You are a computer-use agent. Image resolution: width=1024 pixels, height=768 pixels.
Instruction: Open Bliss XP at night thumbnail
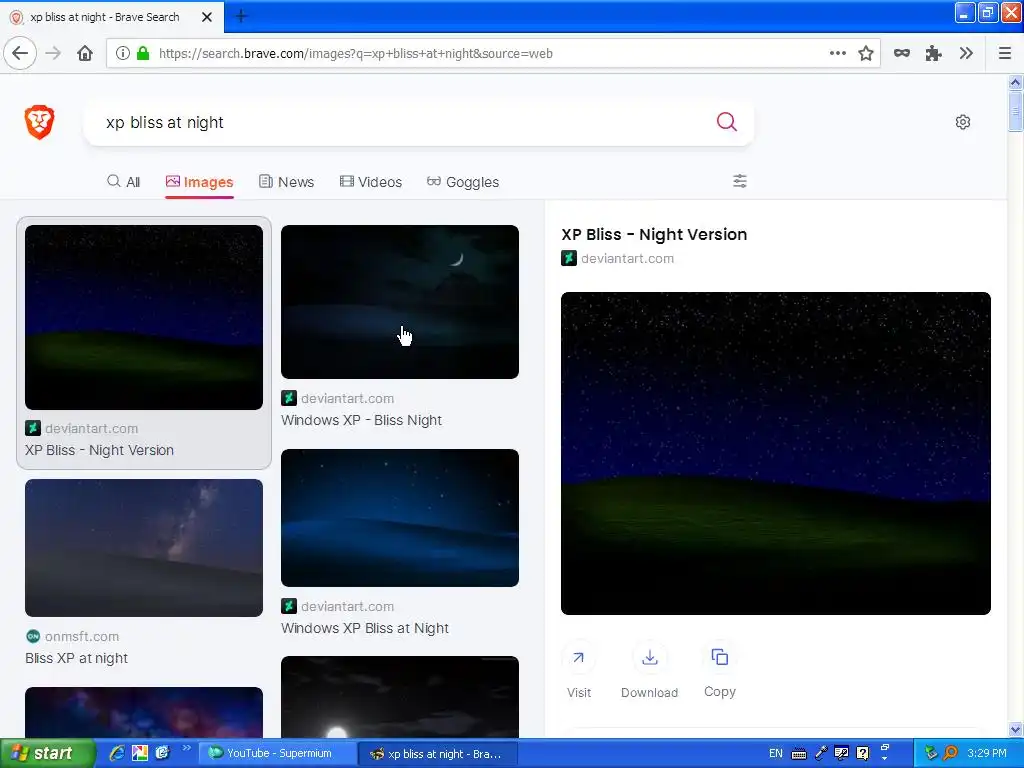point(144,548)
